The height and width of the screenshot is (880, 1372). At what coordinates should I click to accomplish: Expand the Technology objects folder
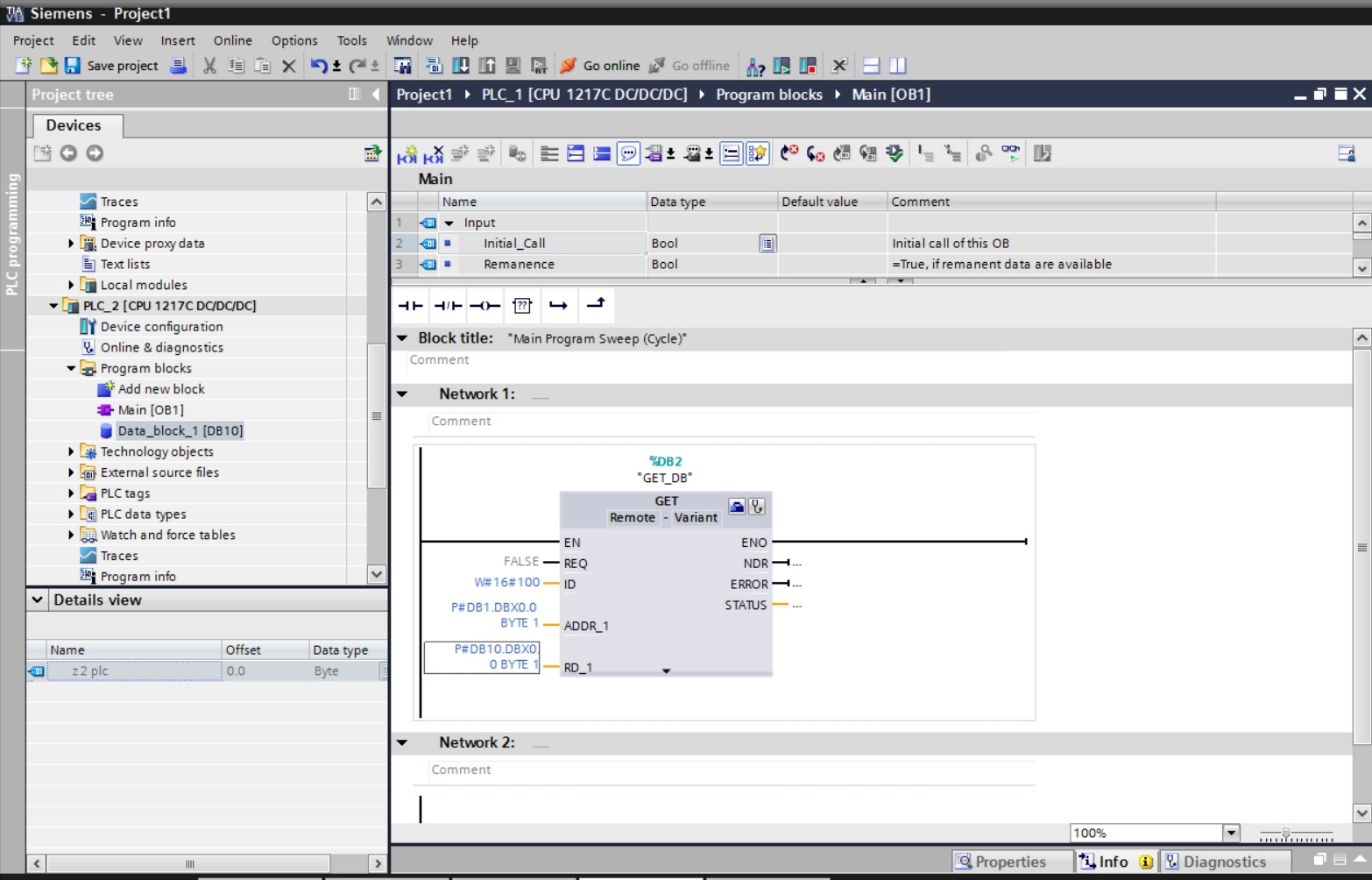pyautogui.click(x=71, y=451)
